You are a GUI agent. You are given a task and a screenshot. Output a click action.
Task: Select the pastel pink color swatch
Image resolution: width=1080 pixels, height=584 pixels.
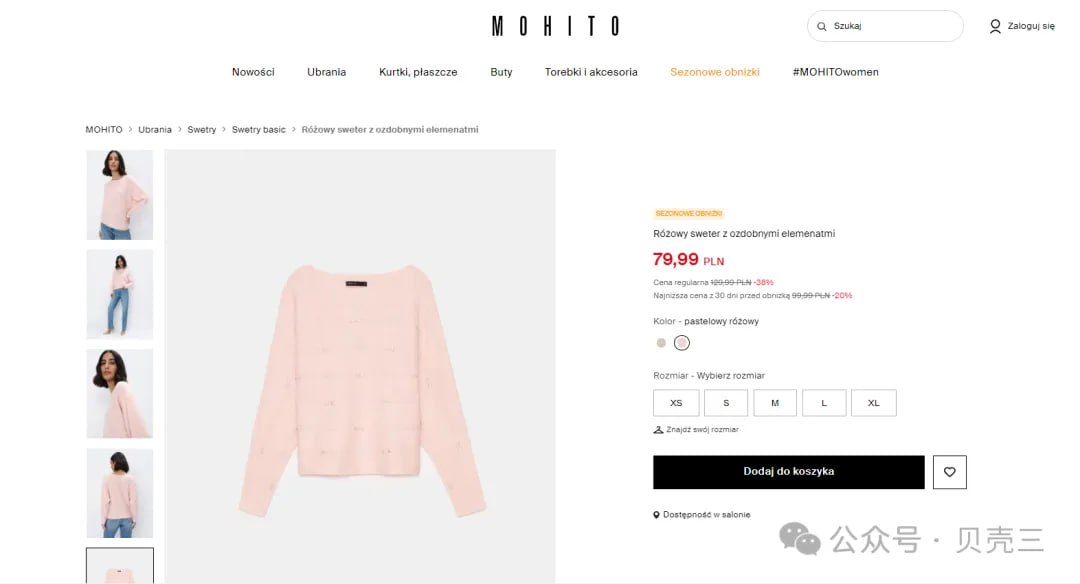pos(682,343)
